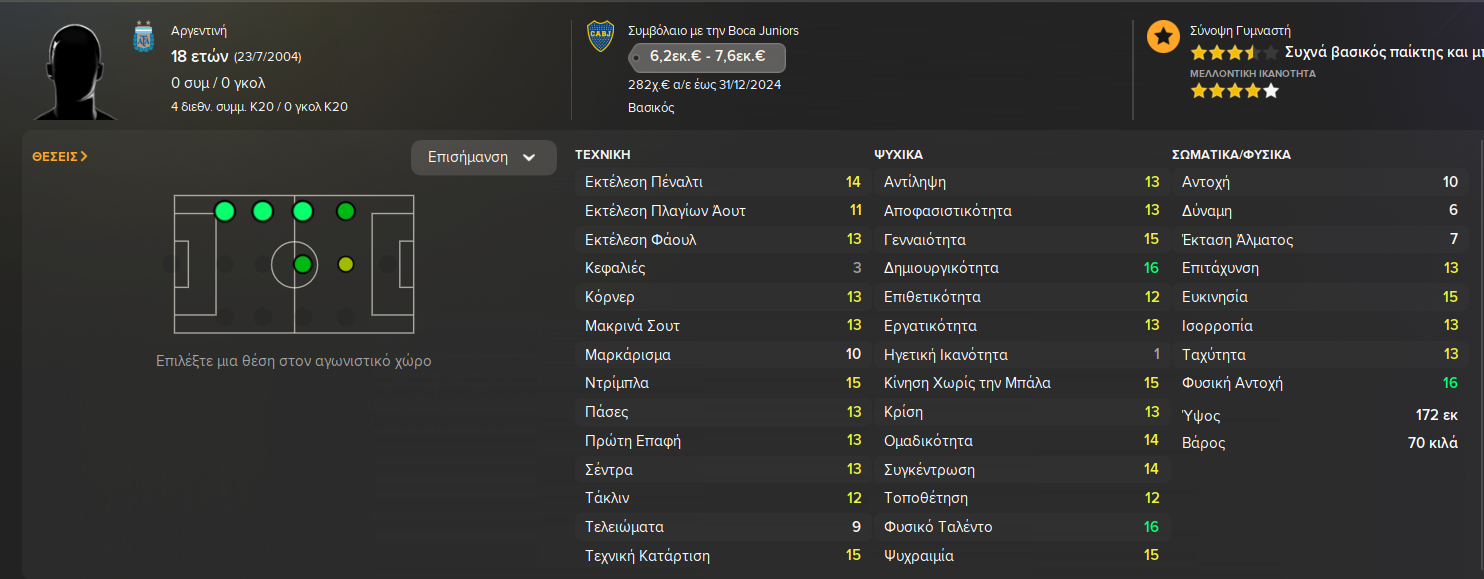Select the central midfielder position dot
The height and width of the screenshot is (579, 1484).
[x=302, y=265]
